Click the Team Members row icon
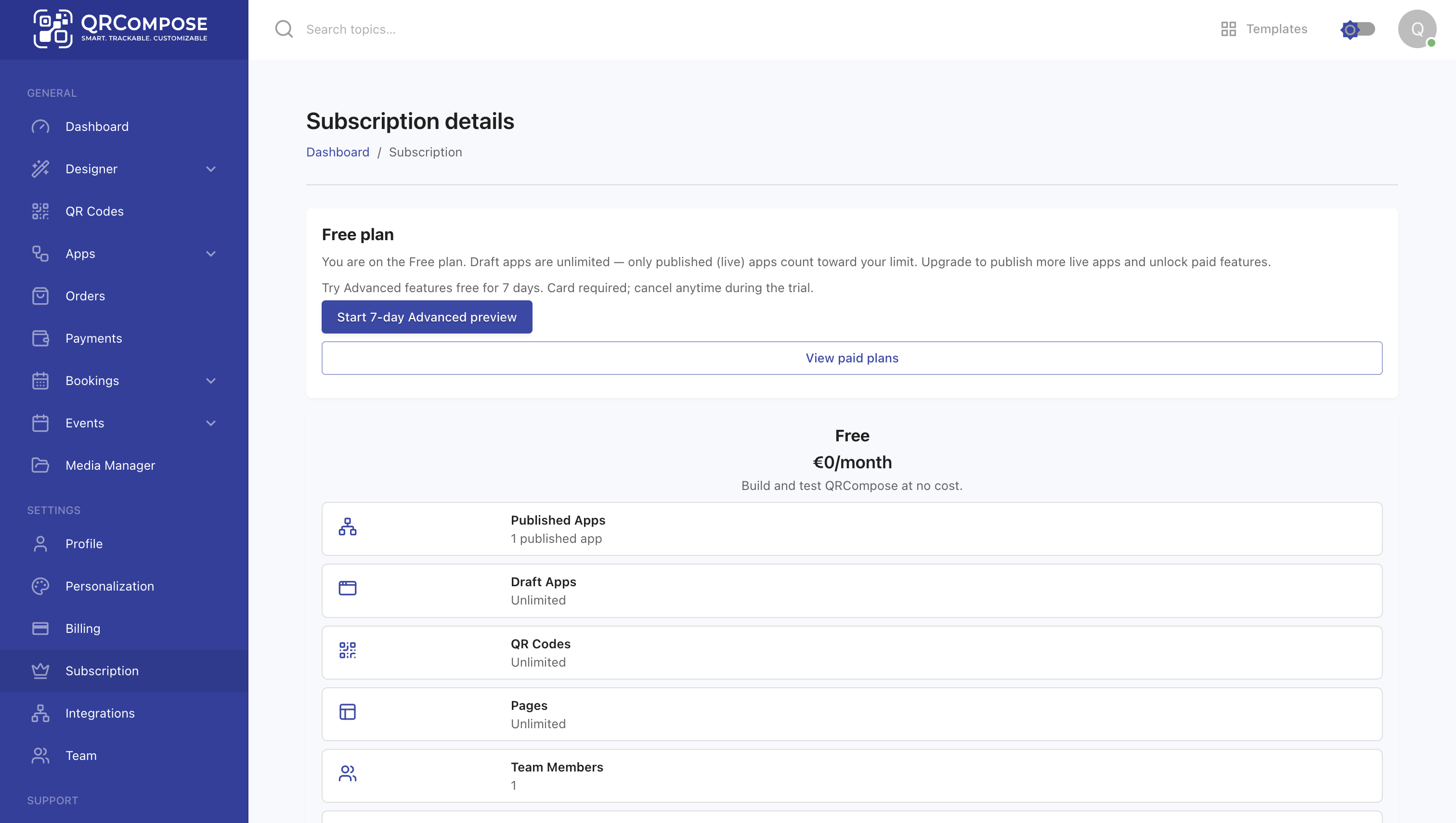 pos(347,773)
